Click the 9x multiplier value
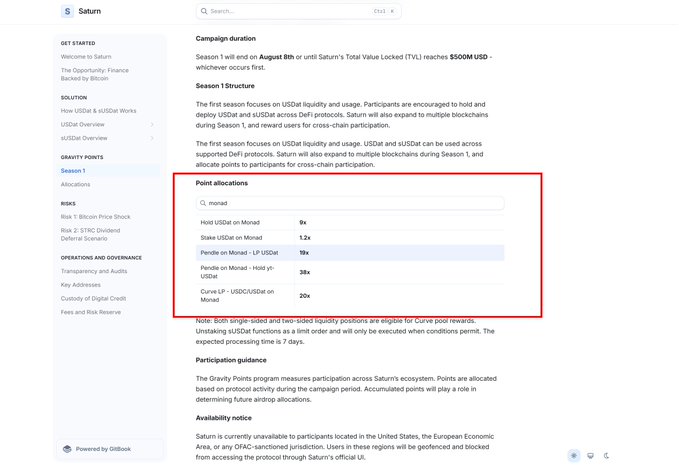679x467 pixels. tap(303, 223)
